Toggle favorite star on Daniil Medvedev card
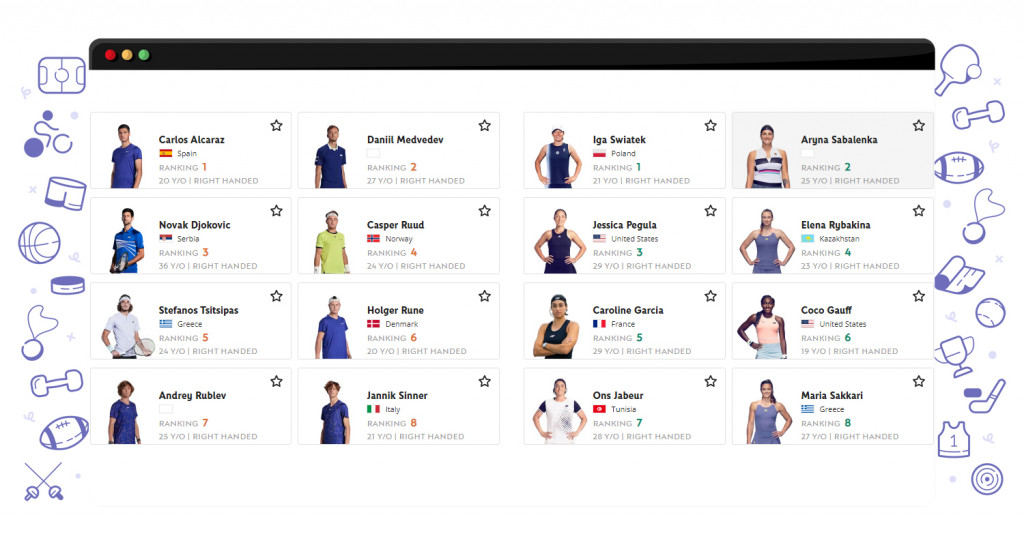 (x=484, y=126)
